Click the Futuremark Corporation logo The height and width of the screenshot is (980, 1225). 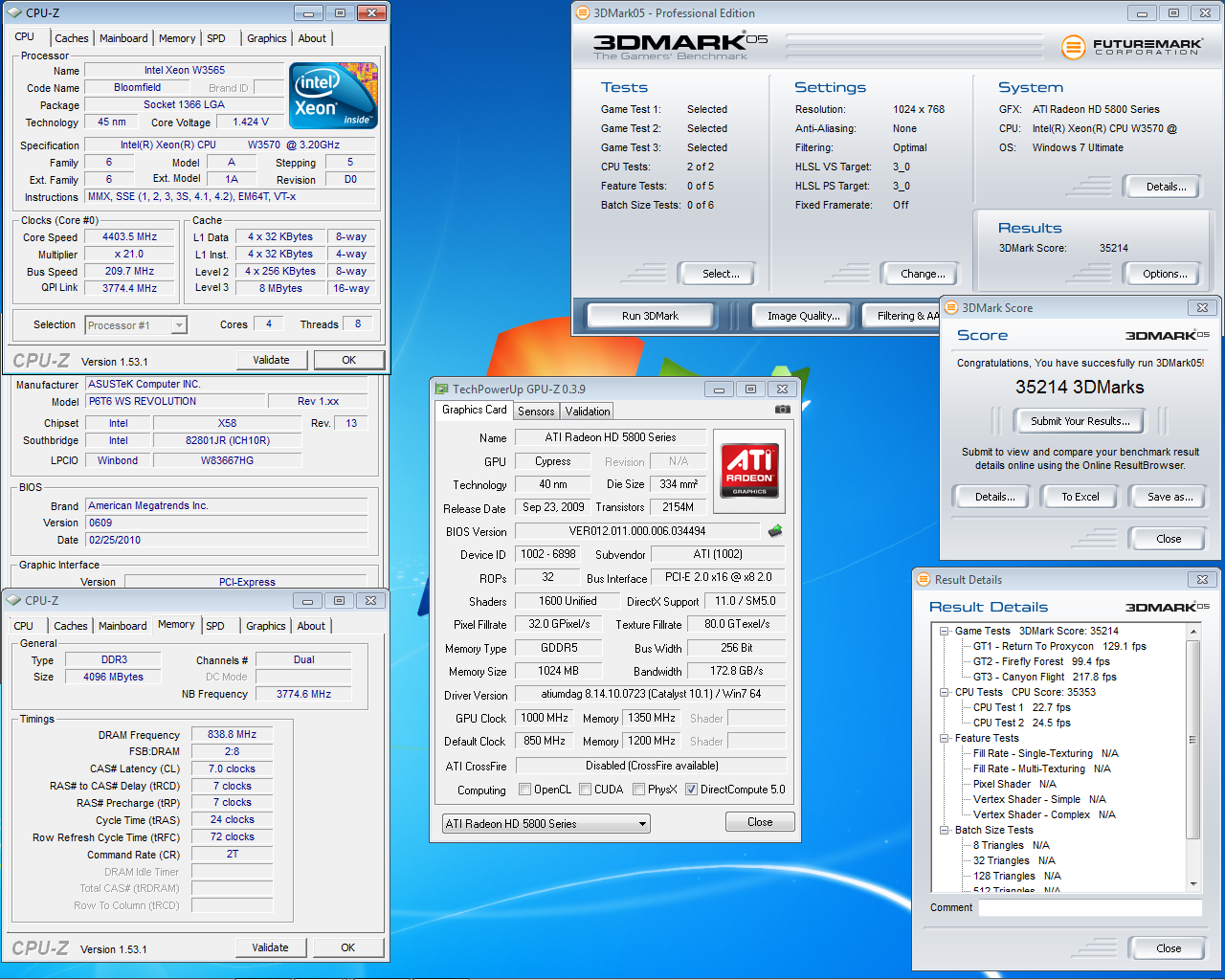point(1131,46)
